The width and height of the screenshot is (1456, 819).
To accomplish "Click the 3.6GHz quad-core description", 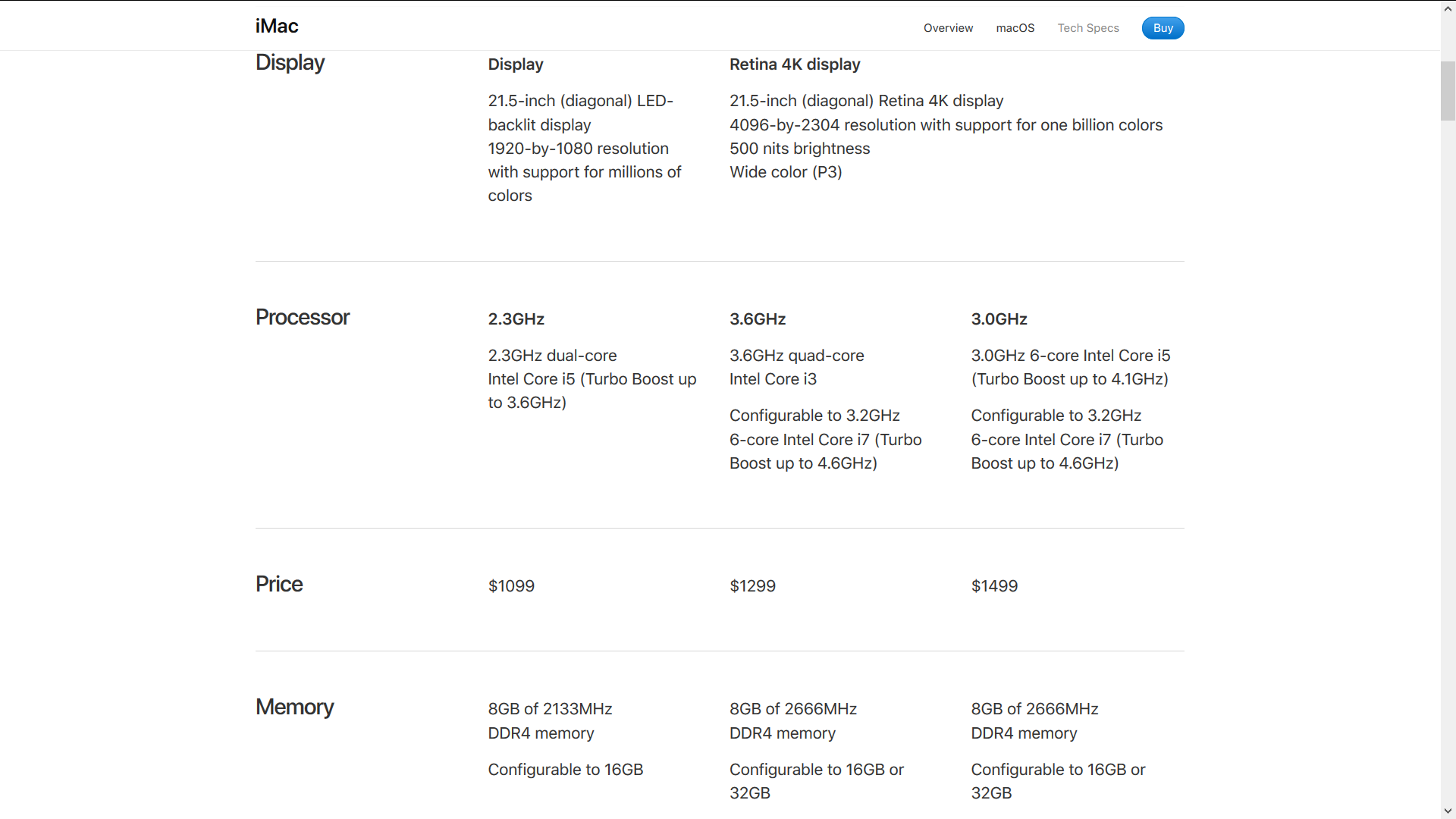I will pyautogui.click(x=796, y=367).
